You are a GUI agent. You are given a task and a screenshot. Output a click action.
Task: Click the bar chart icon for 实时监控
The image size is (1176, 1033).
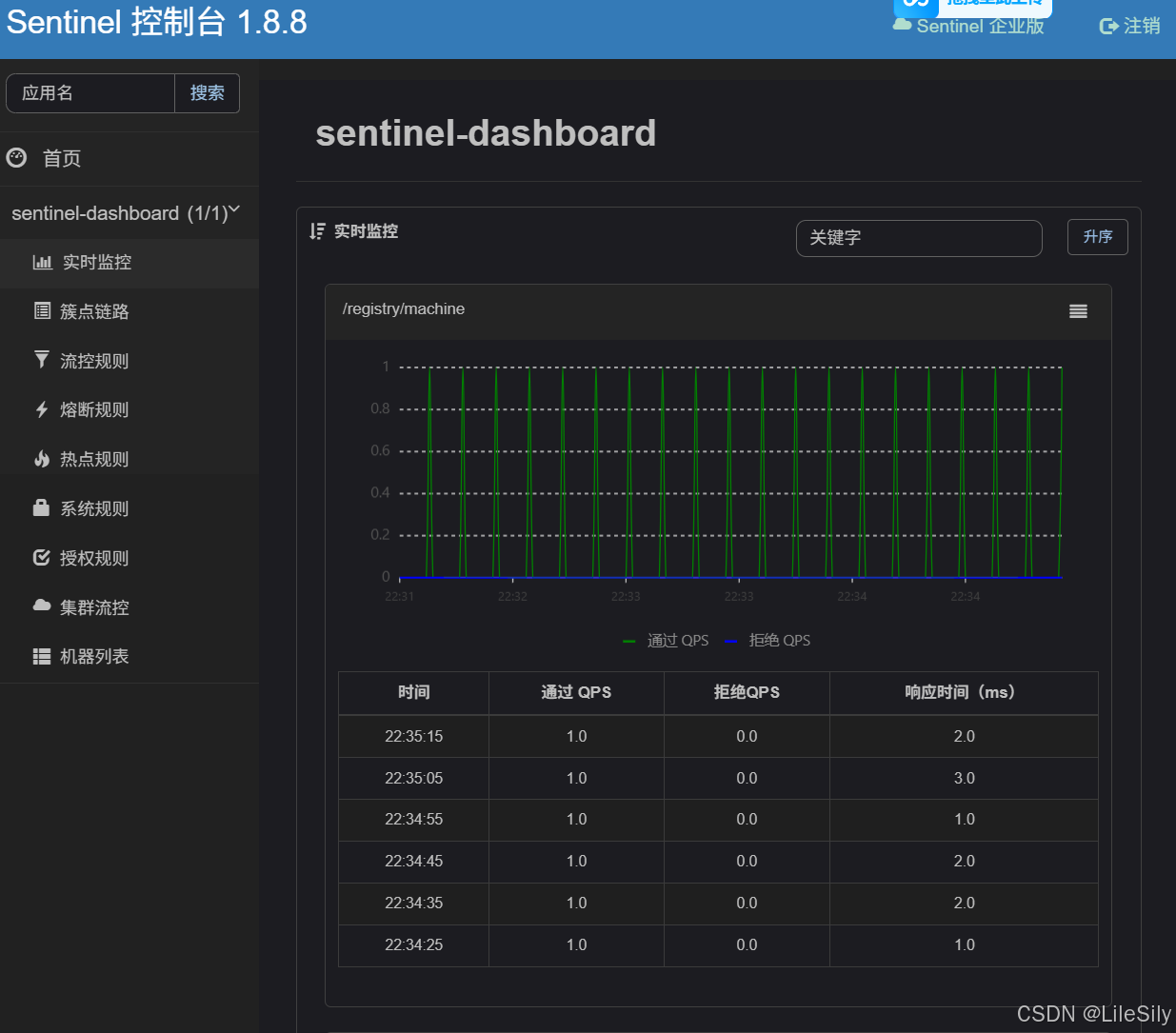pyautogui.click(x=42, y=262)
